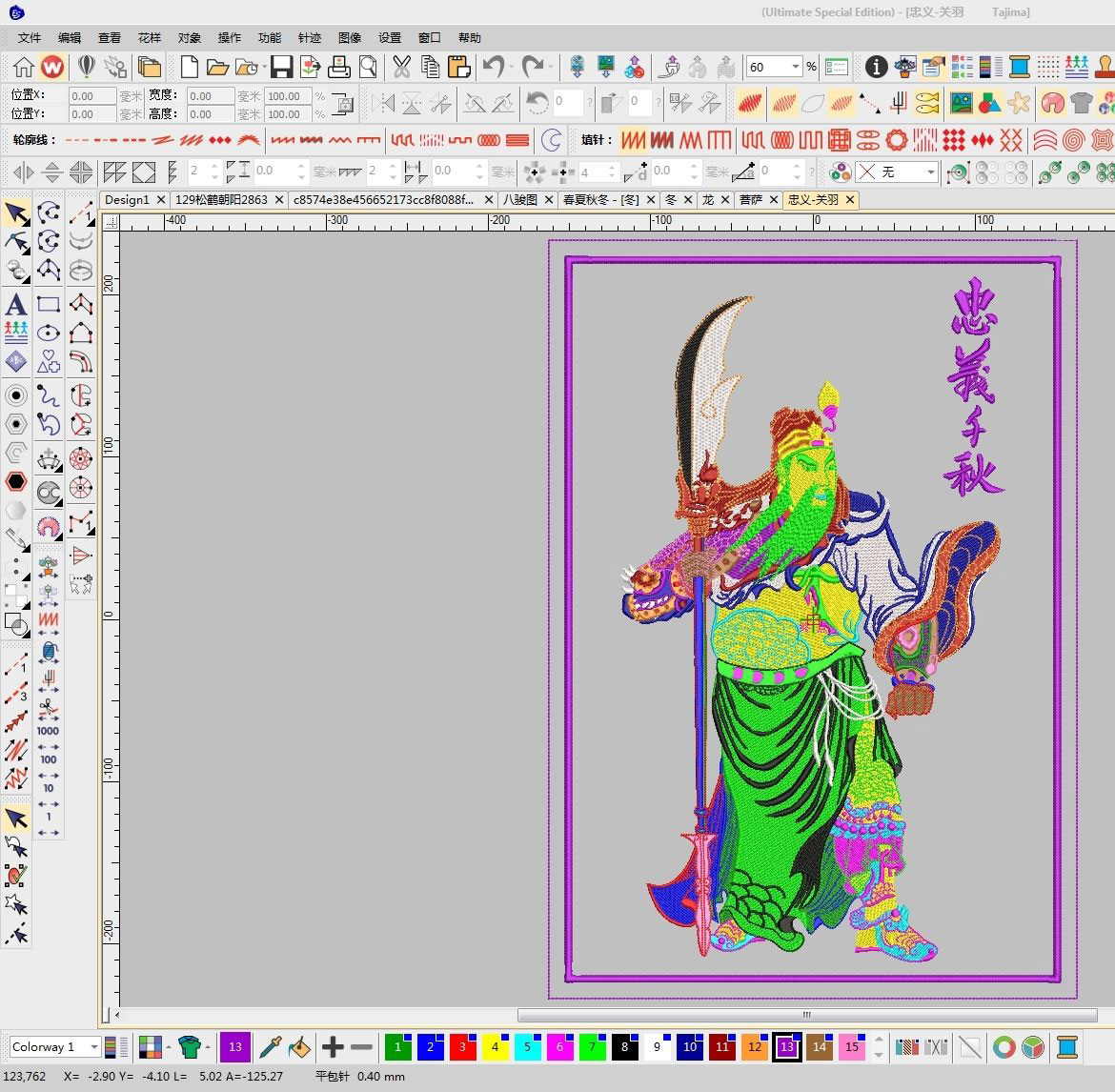1115x1092 pixels.
Task: Open the 帮助 menu
Action: tap(469, 38)
